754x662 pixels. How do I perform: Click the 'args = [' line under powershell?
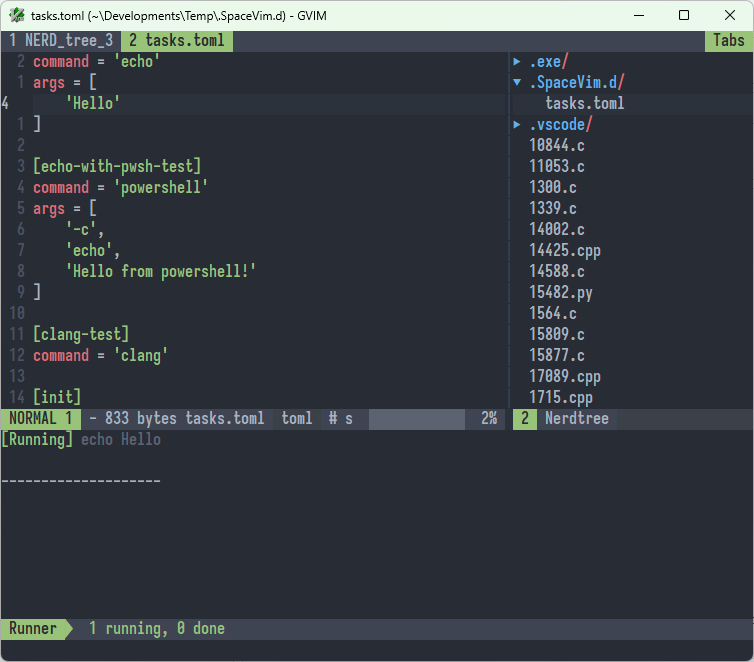pos(65,208)
